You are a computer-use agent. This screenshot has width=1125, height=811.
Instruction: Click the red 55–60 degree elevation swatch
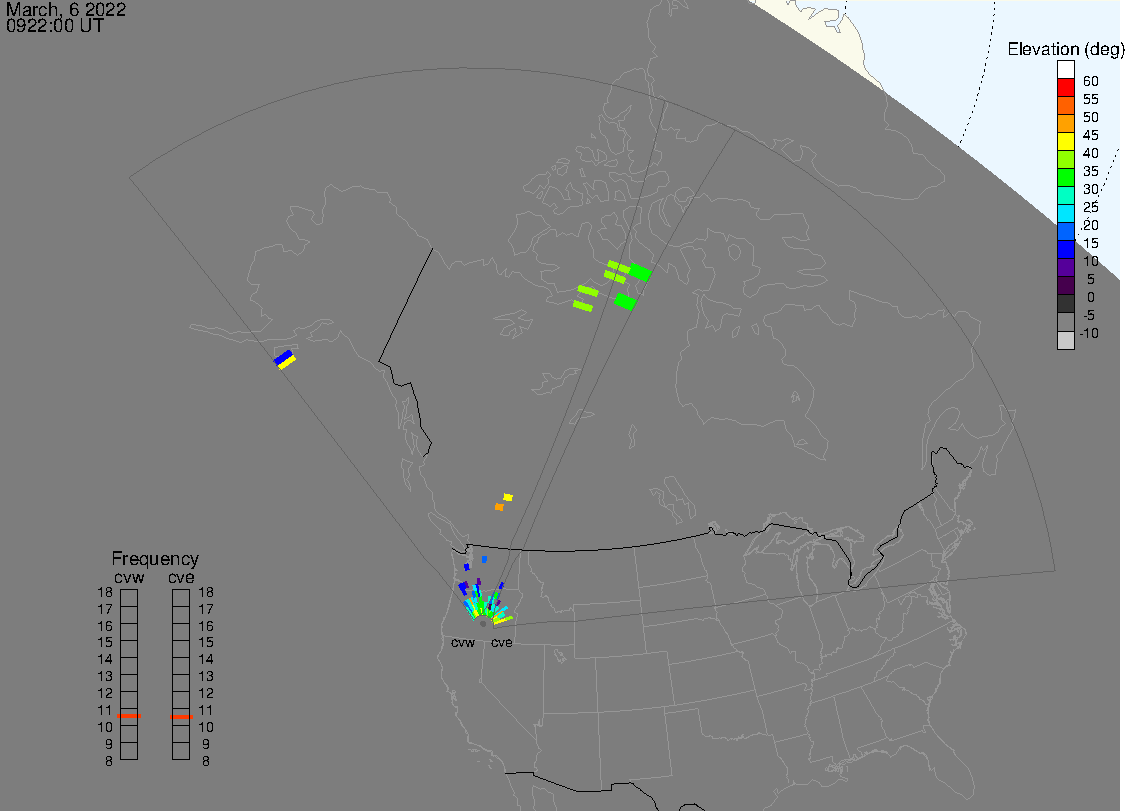point(1065,88)
